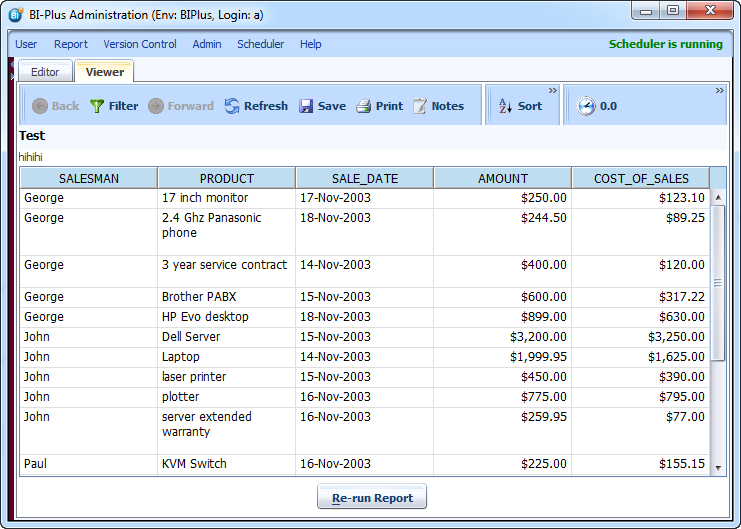Image resolution: width=741 pixels, height=529 pixels.
Task: Click the Sort A-Z icon
Action: click(505, 106)
